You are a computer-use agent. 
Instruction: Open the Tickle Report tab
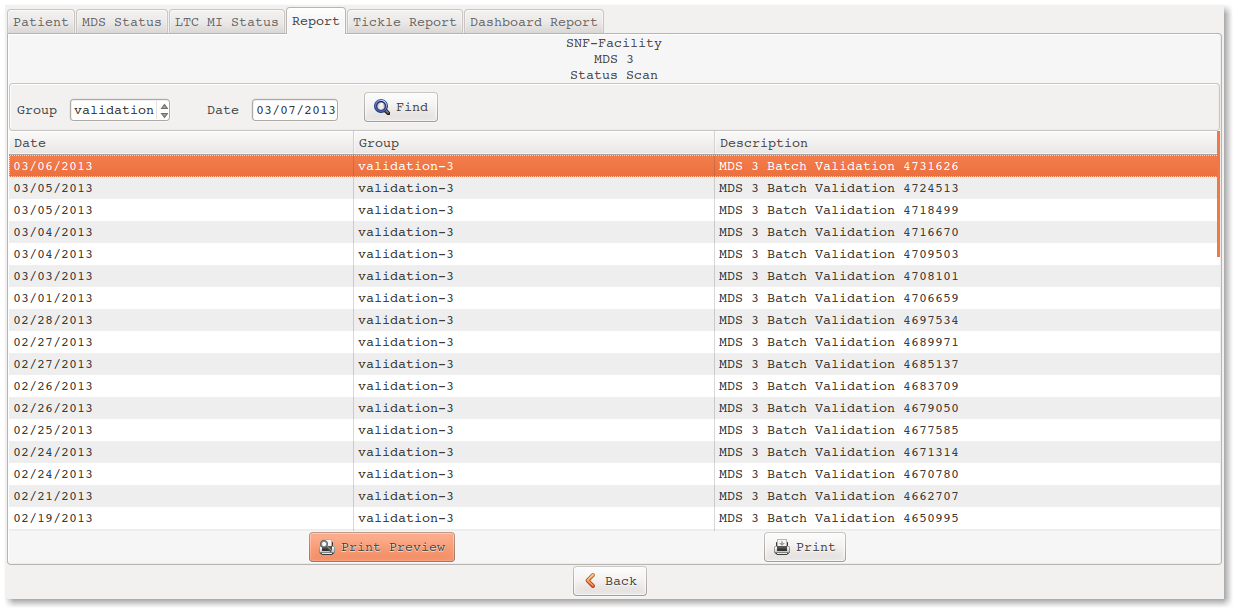(405, 21)
